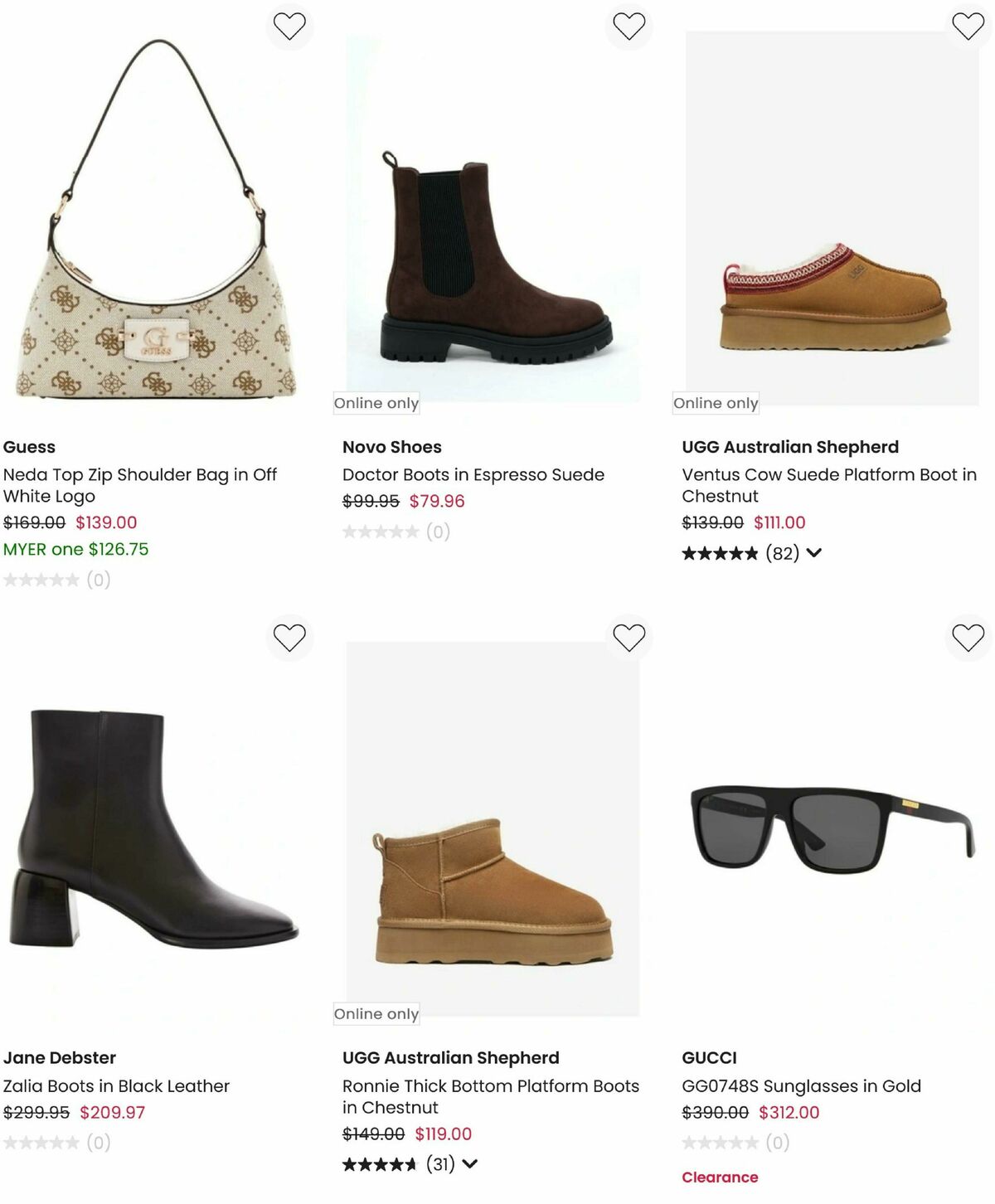Click the MYER one $126.75 price
This screenshot has height=1204, width=995.
pos(75,549)
